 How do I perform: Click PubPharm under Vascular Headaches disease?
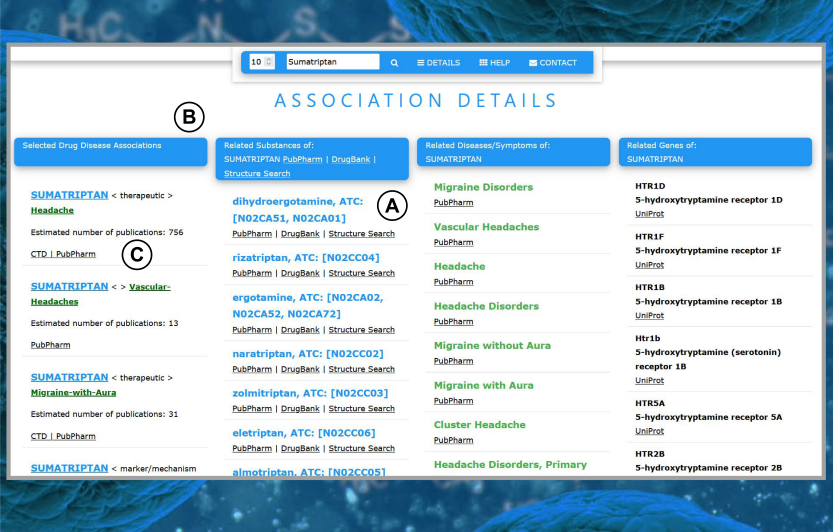pyautogui.click(x=453, y=242)
